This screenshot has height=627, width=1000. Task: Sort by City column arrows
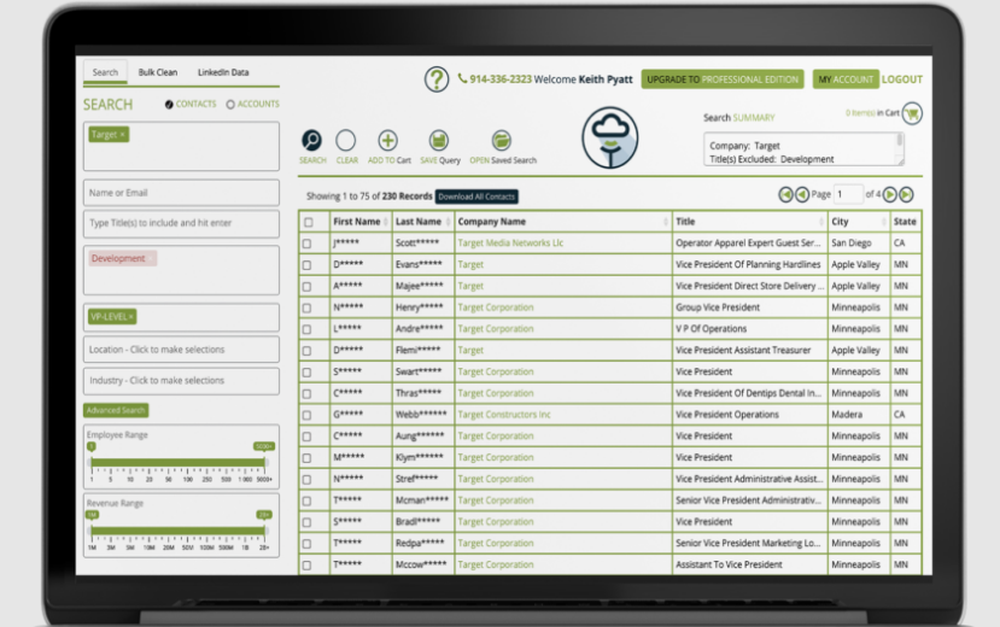[883, 221]
